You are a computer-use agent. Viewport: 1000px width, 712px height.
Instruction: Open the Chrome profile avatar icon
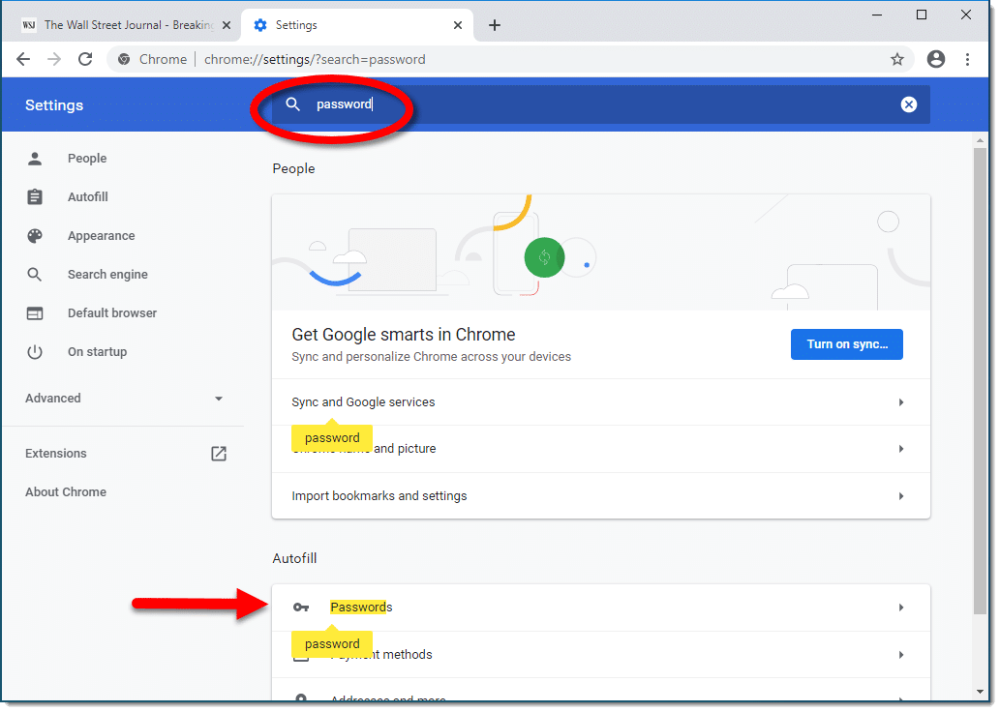click(936, 59)
